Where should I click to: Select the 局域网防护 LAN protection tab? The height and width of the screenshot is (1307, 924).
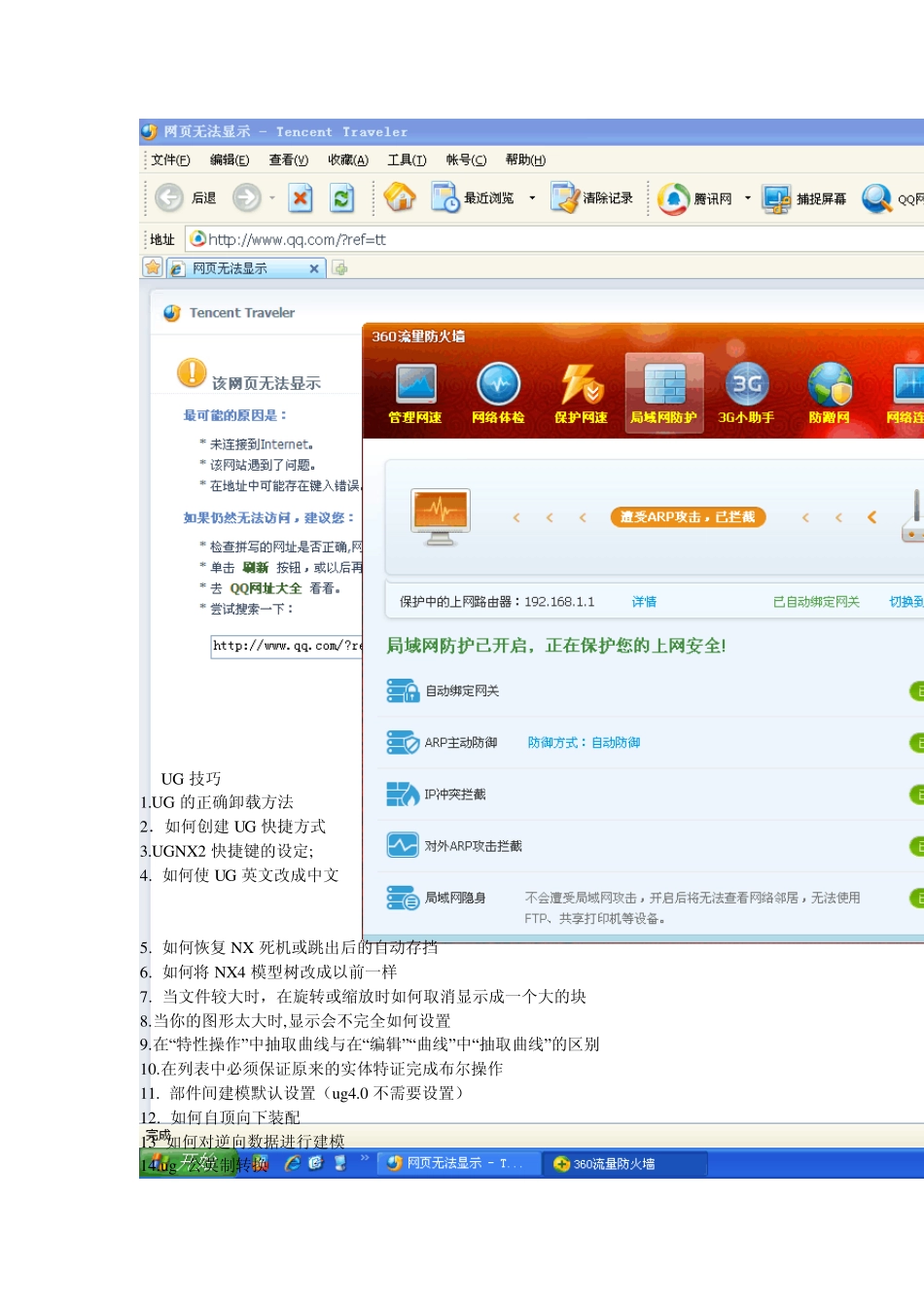pyautogui.click(x=663, y=393)
